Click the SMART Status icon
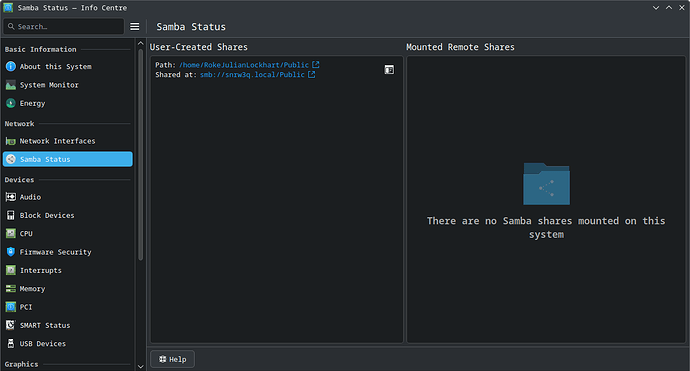The width and height of the screenshot is (690, 371). coord(11,325)
